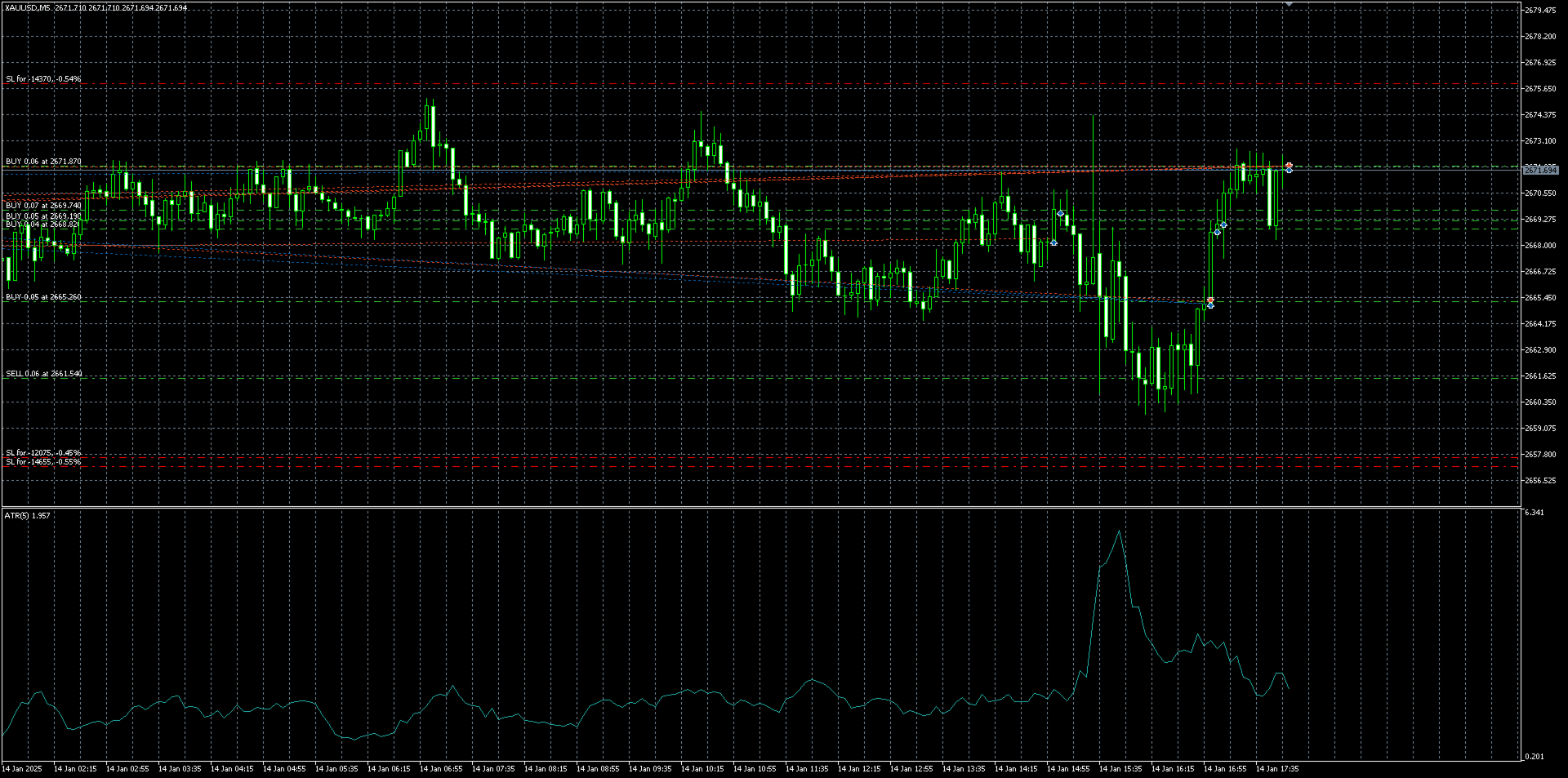The image size is (1568, 778).
Task: Select the 'BUY 0.04 at 2668.82' order label
Action: [x=42, y=224]
